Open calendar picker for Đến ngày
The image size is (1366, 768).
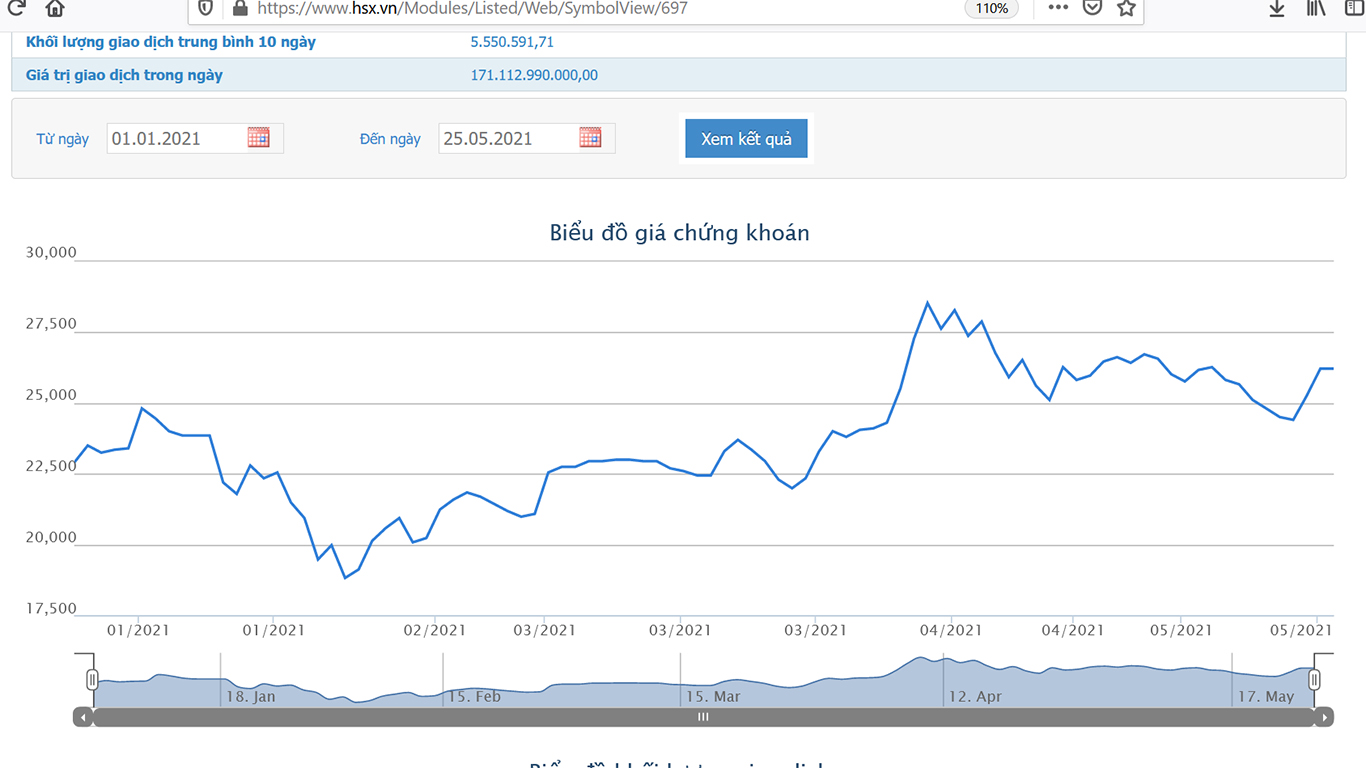[x=590, y=138]
